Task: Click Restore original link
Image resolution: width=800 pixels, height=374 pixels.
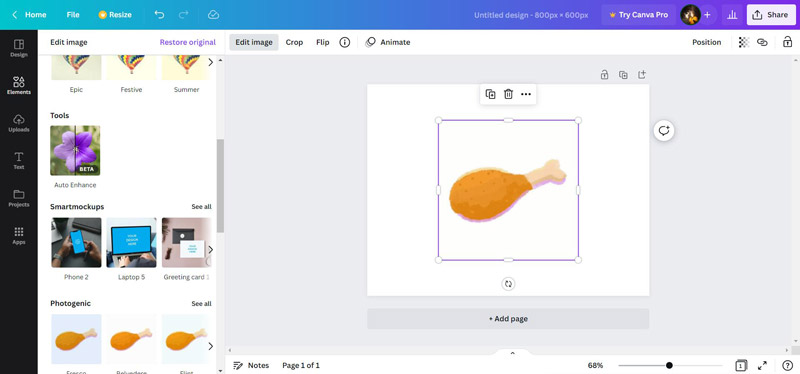Action: [x=188, y=42]
